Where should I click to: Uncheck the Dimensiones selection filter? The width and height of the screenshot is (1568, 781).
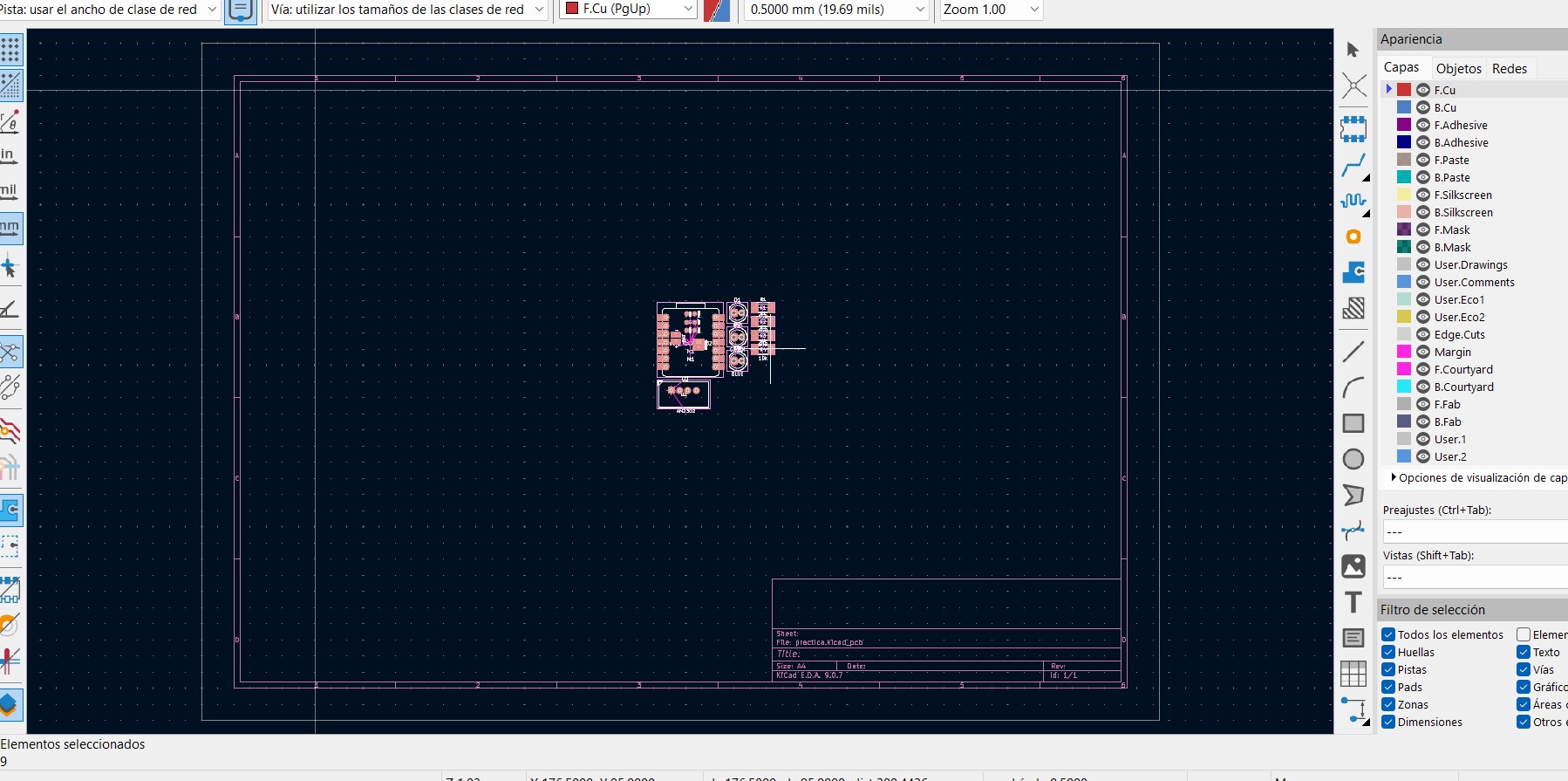(x=1388, y=722)
